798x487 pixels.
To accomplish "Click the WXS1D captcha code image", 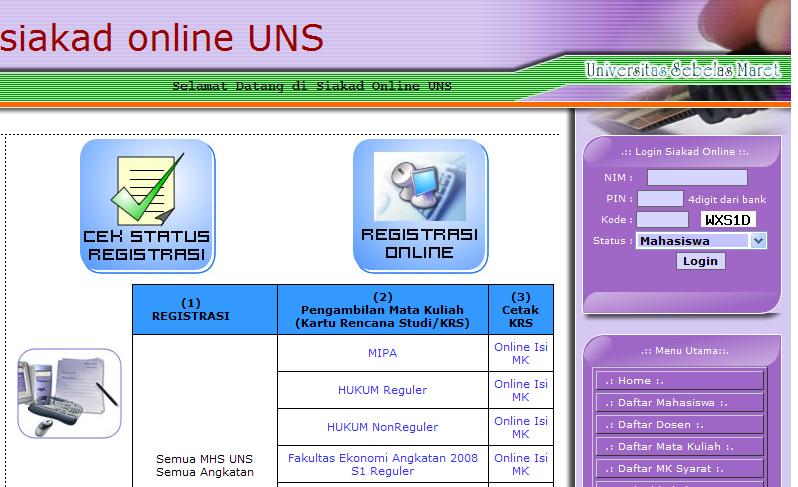I will tap(728, 220).
